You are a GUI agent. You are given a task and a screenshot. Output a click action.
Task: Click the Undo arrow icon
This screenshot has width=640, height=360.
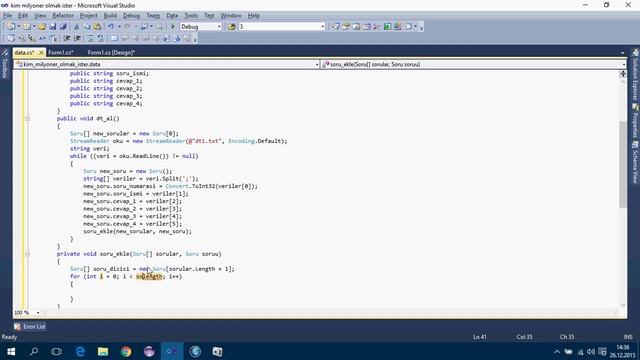click(x=111, y=27)
